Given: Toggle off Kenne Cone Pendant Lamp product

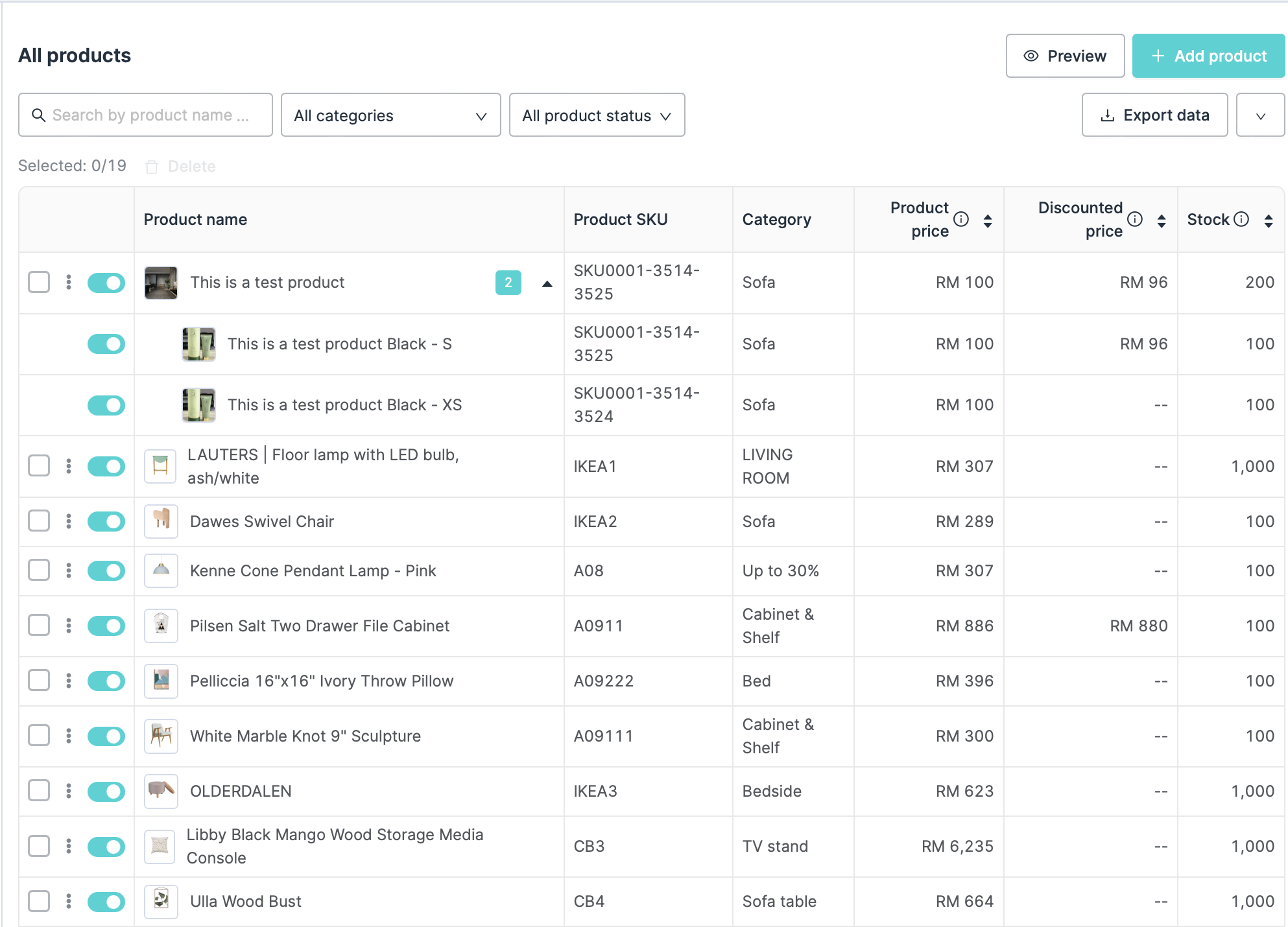Looking at the screenshot, I should (x=106, y=570).
